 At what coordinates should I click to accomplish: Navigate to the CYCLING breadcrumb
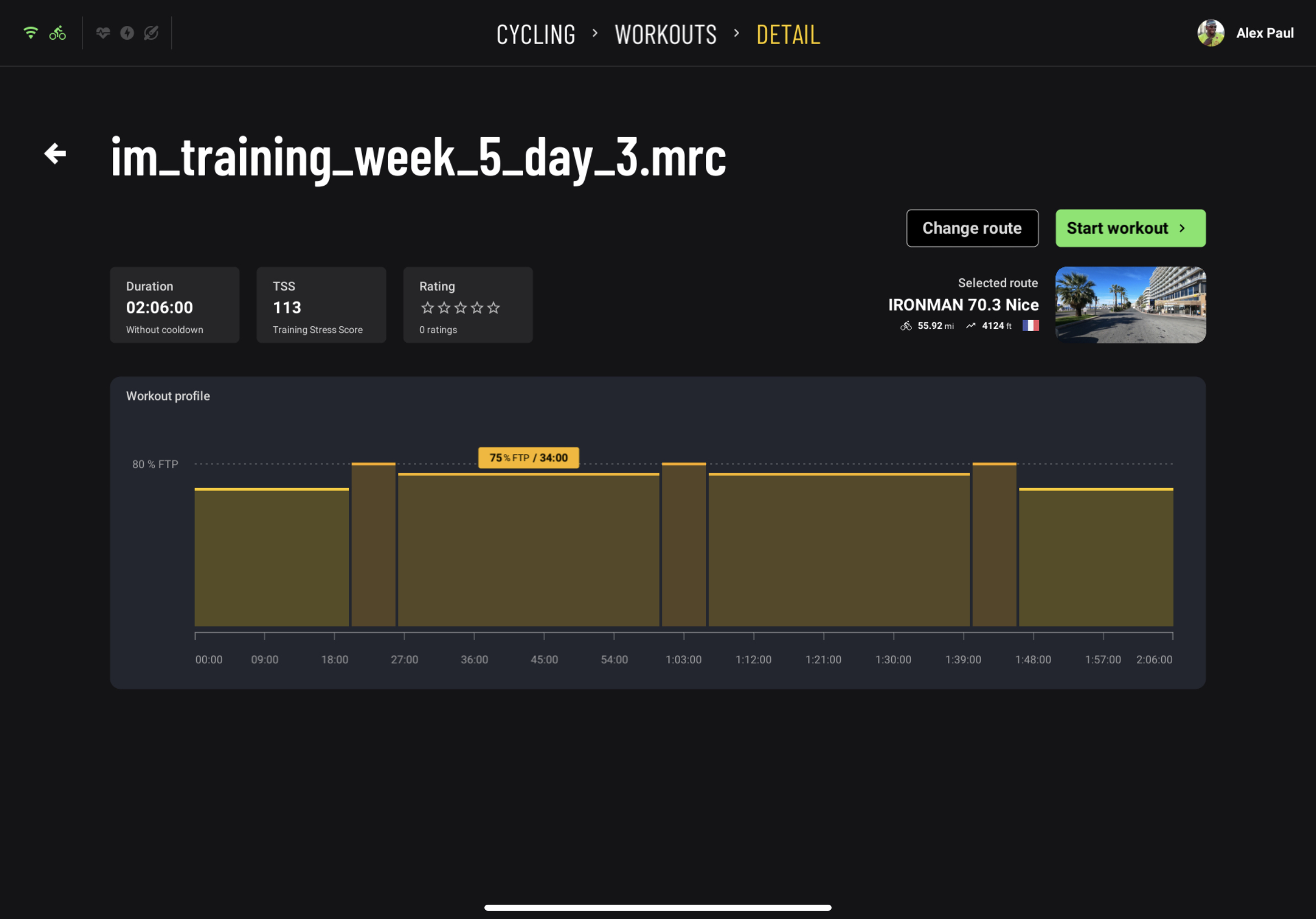pos(535,34)
